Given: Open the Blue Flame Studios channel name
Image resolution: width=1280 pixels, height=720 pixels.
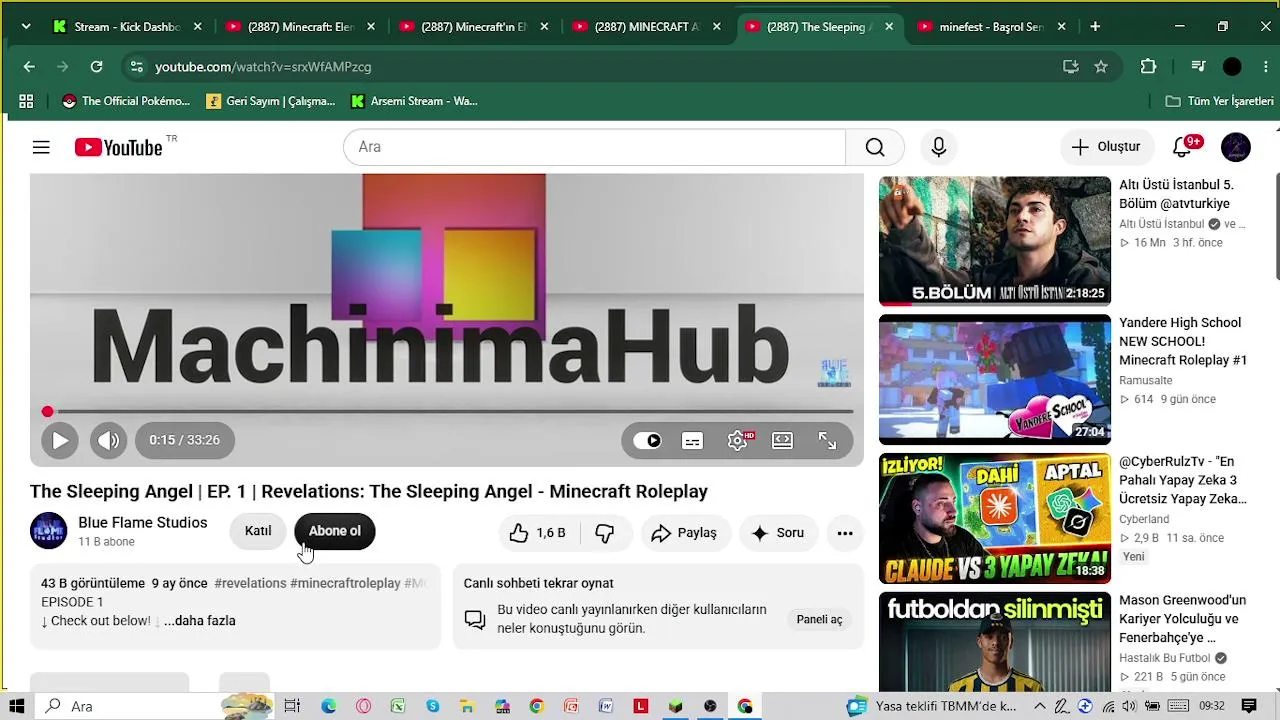Looking at the screenshot, I should pyautogui.click(x=143, y=522).
